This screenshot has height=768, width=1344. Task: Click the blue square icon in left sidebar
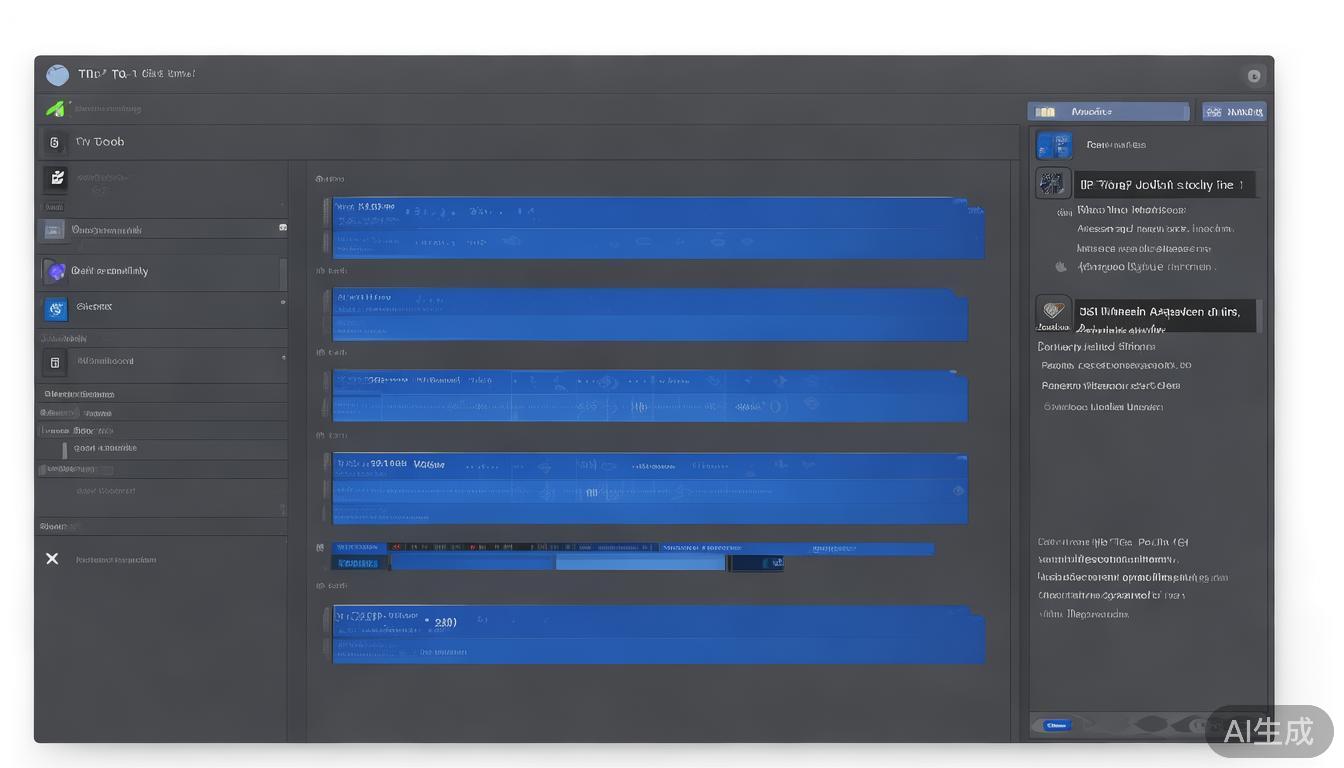56,308
